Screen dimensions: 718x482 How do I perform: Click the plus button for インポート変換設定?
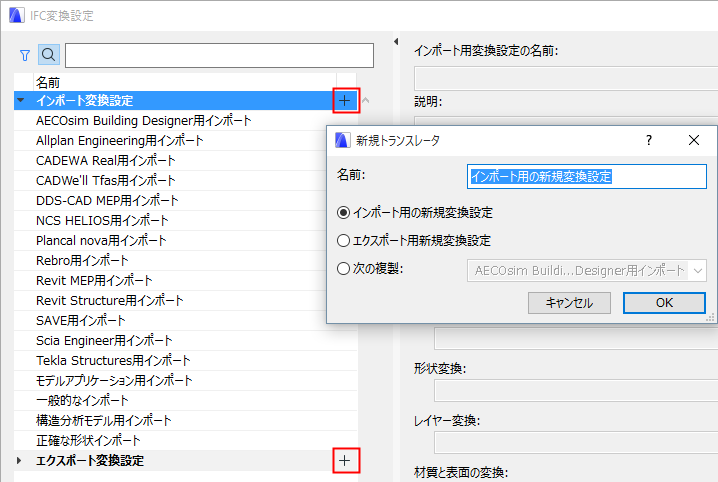(345, 100)
